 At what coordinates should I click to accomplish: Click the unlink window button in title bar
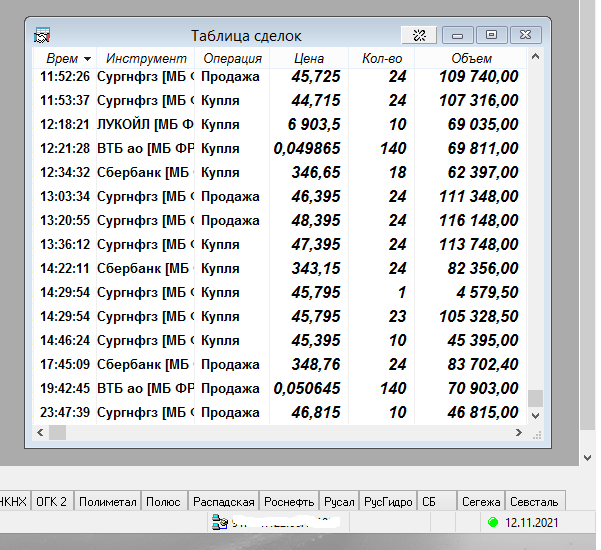tap(419, 35)
